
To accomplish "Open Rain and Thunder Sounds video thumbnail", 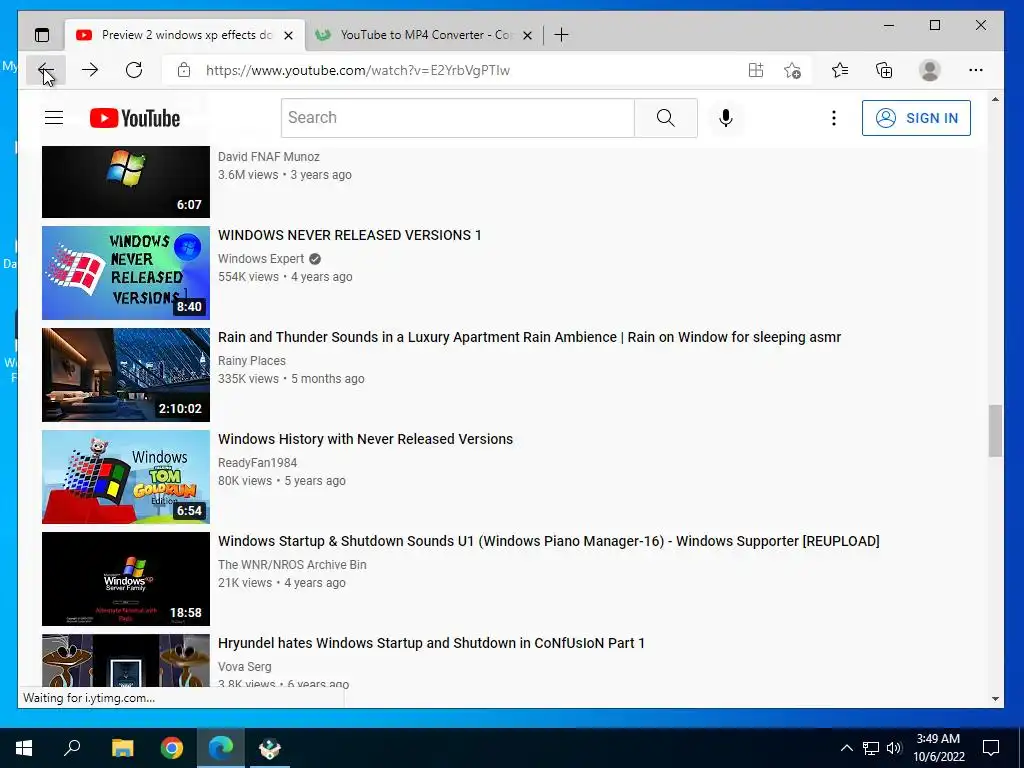I will click(x=126, y=375).
